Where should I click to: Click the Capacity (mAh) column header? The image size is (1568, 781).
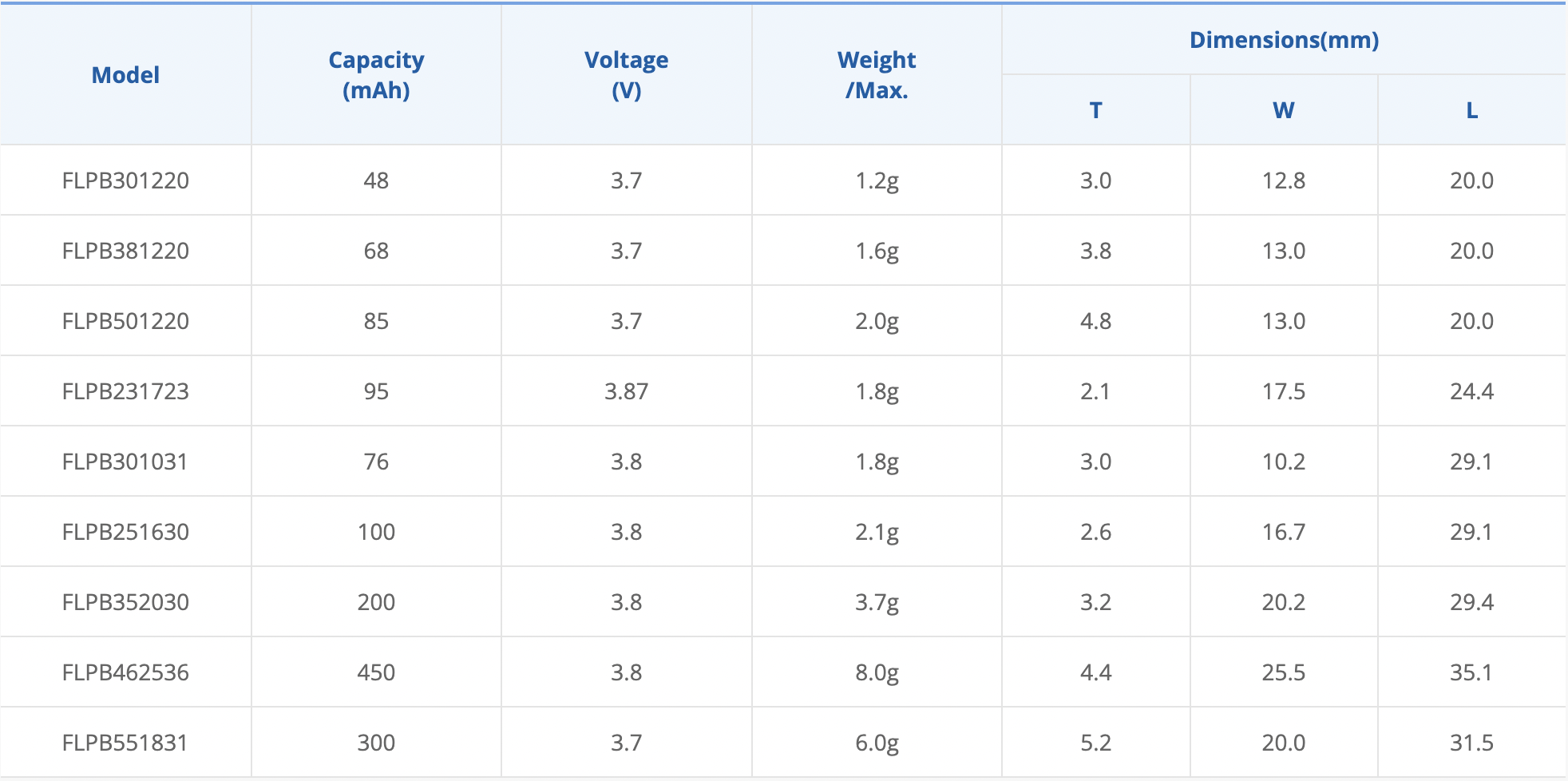(x=376, y=75)
